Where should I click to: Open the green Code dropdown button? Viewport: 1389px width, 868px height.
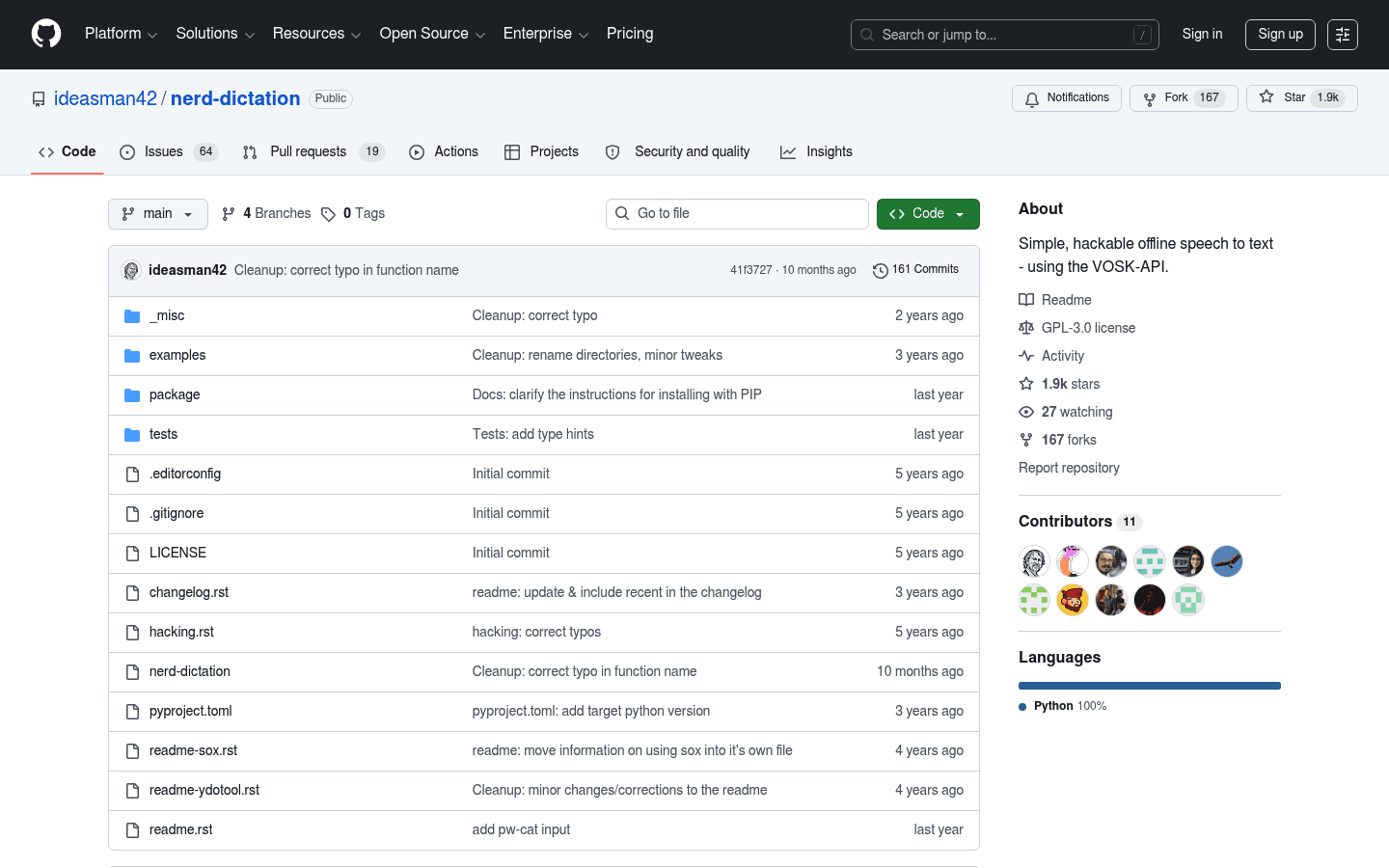(928, 214)
